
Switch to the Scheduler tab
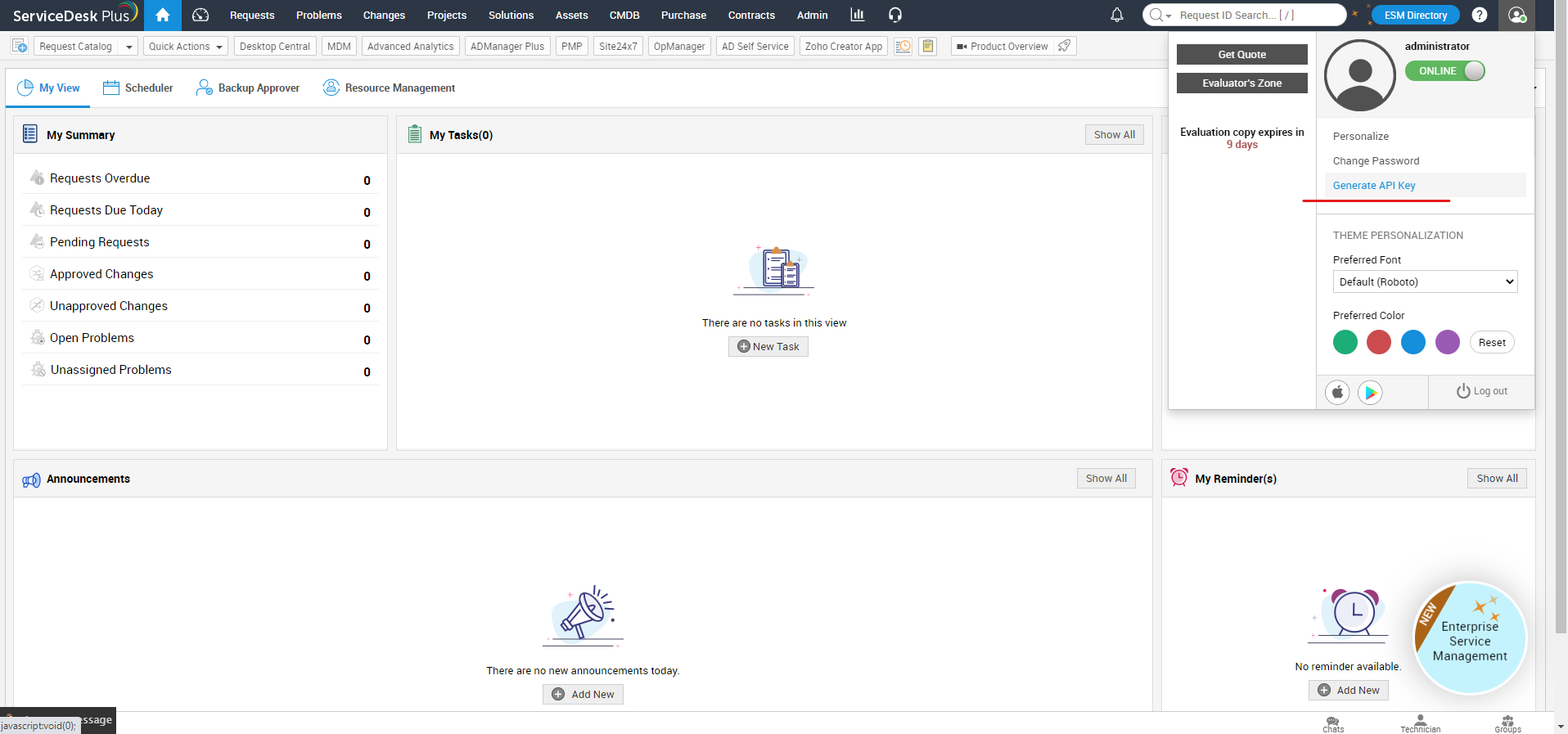click(138, 88)
